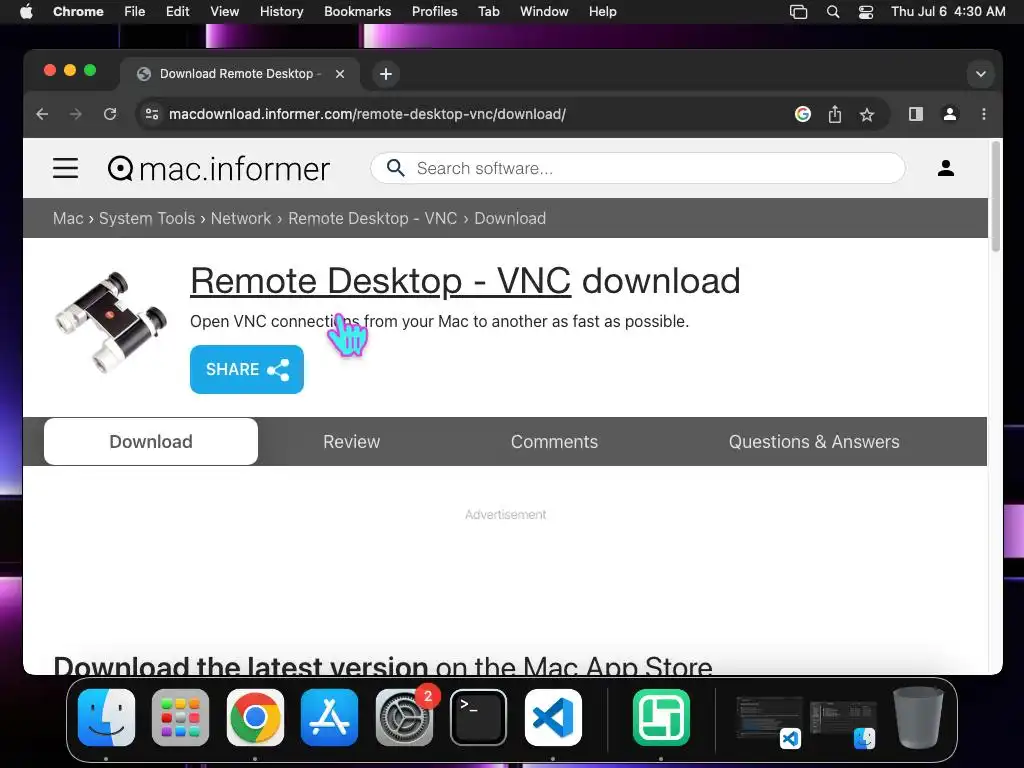
Task: Open the Questions & Answers tab
Action: point(814,441)
